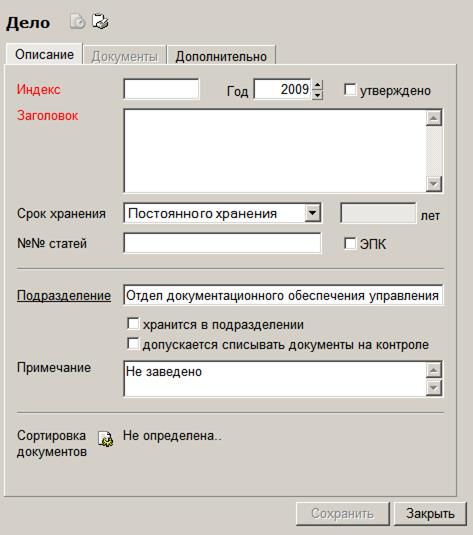Open the Документы tab
Image resolution: width=473 pixels, height=535 pixels.
tap(125, 56)
